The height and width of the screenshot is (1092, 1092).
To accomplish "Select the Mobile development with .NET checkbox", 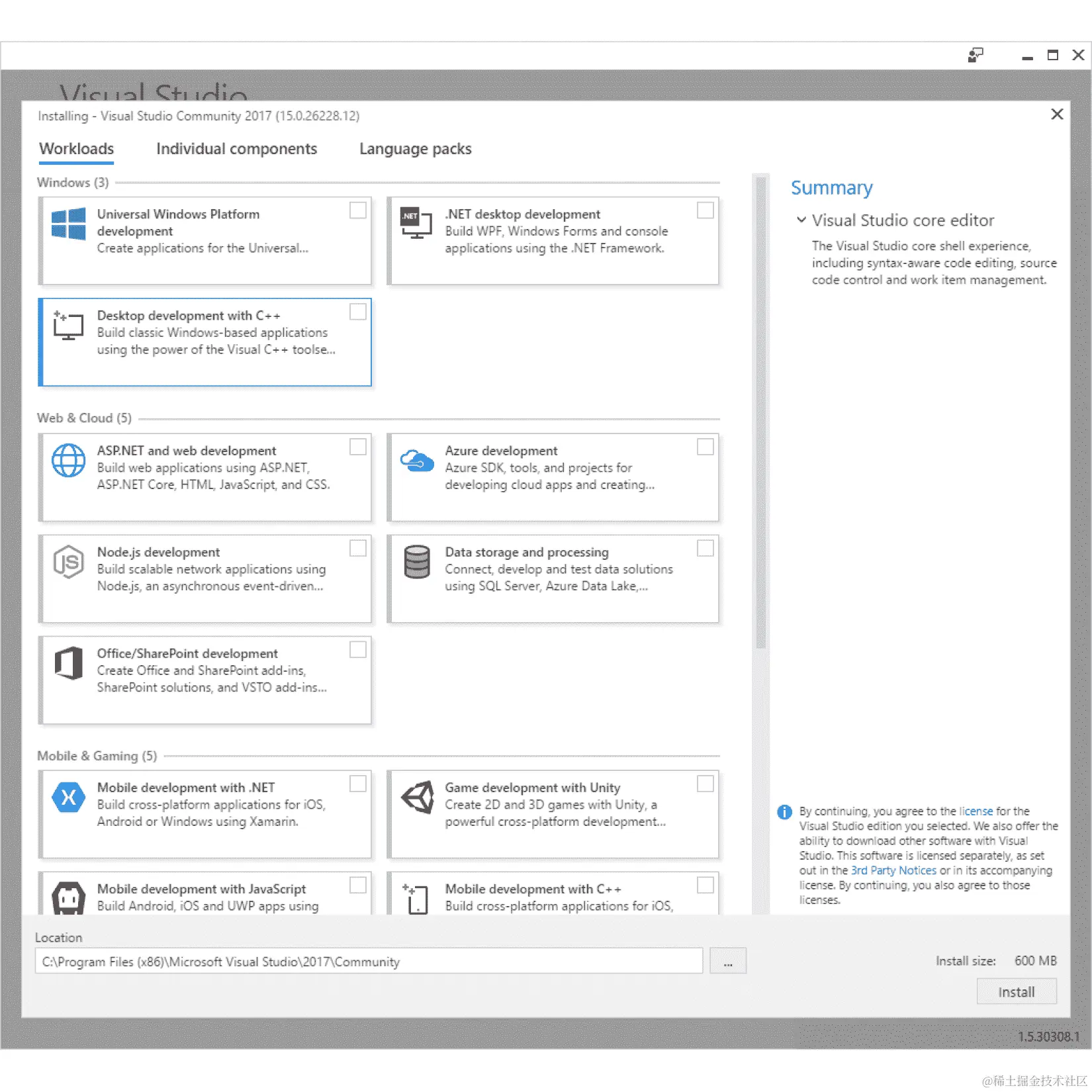I will click(x=358, y=784).
